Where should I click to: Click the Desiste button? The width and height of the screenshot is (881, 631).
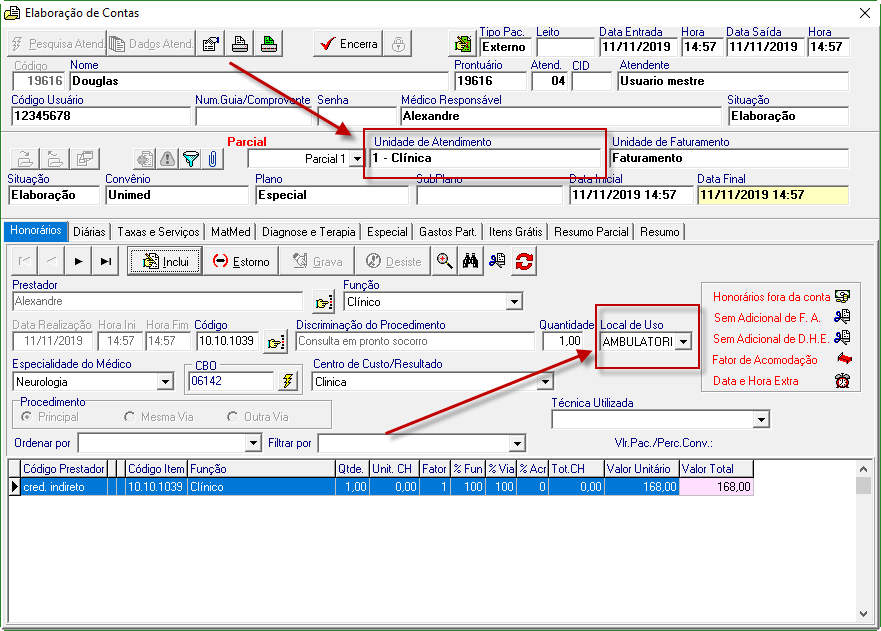point(394,261)
